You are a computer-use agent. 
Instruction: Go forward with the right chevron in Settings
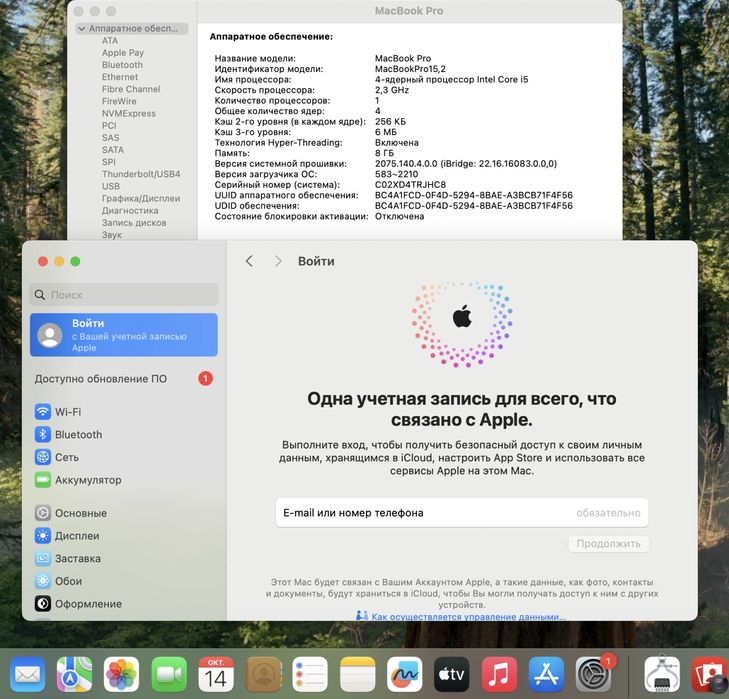point(278,261)
